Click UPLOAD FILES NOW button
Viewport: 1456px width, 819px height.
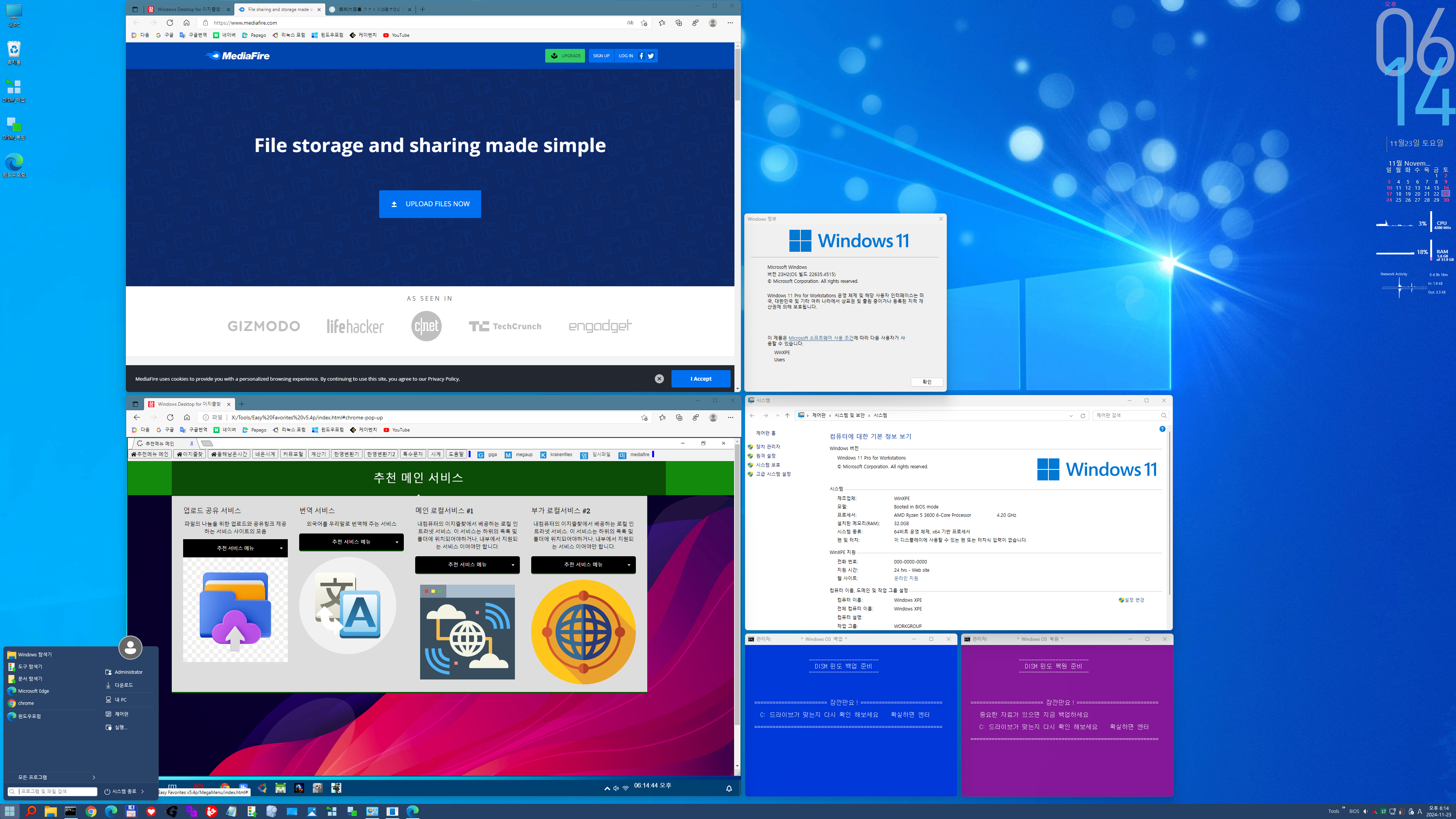(430, 204)
